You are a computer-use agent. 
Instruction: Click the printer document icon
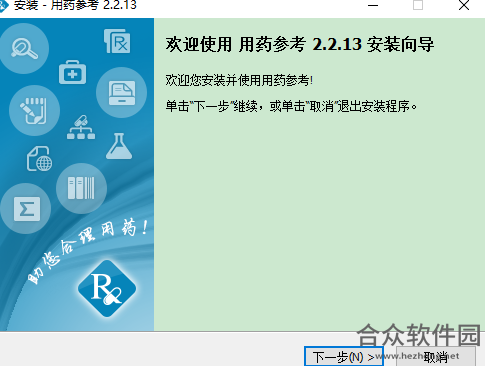[x=121, y=93]
